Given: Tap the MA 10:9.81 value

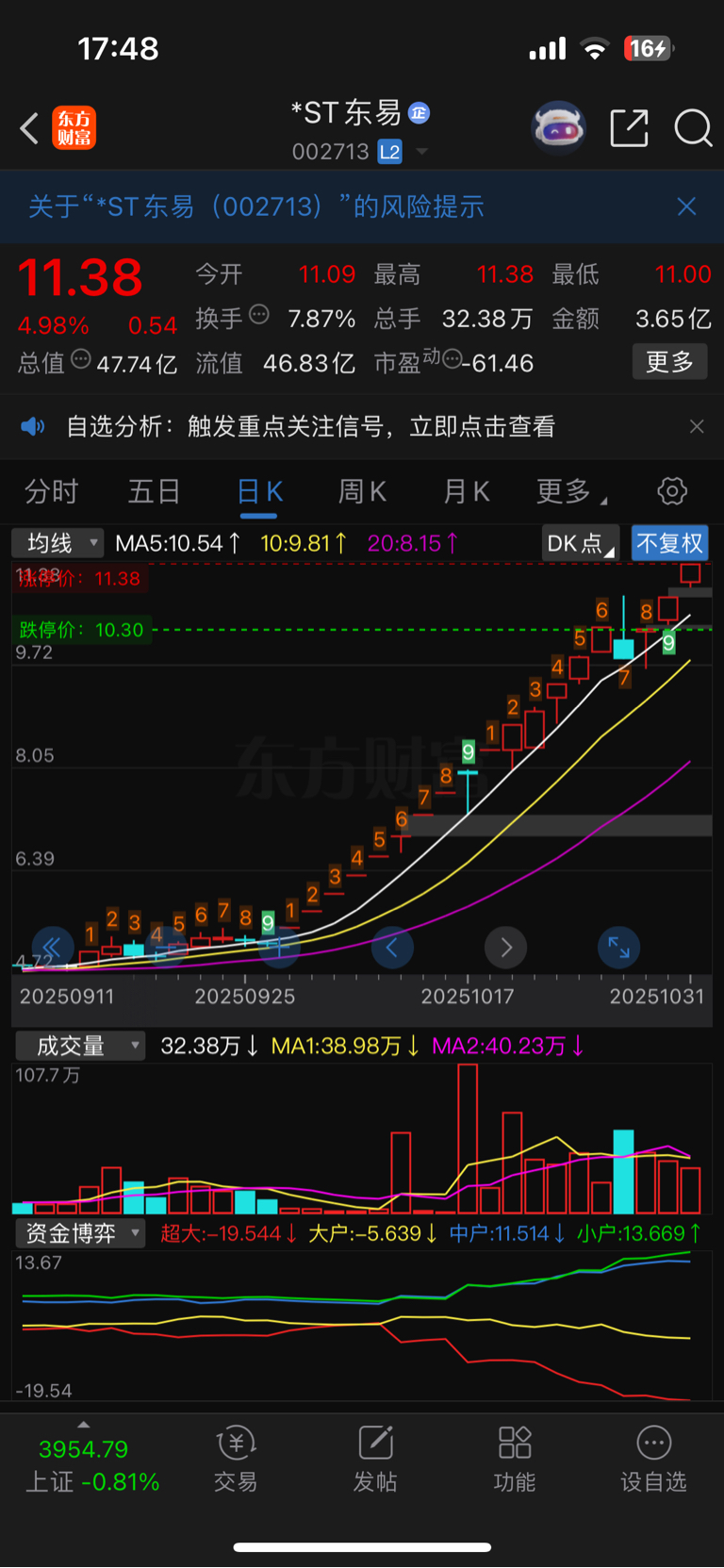Looking at the screenshot, I should [x=304, y=543].
